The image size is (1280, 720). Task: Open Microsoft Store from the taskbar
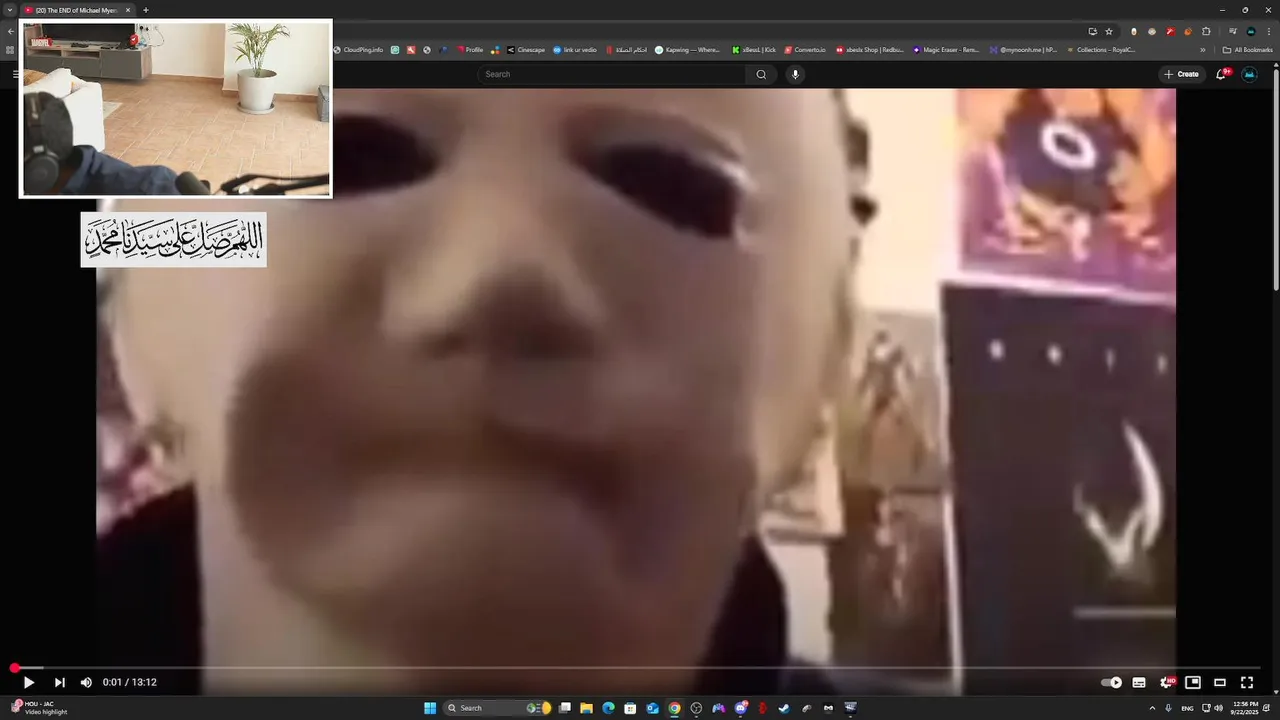coord(630,708)
